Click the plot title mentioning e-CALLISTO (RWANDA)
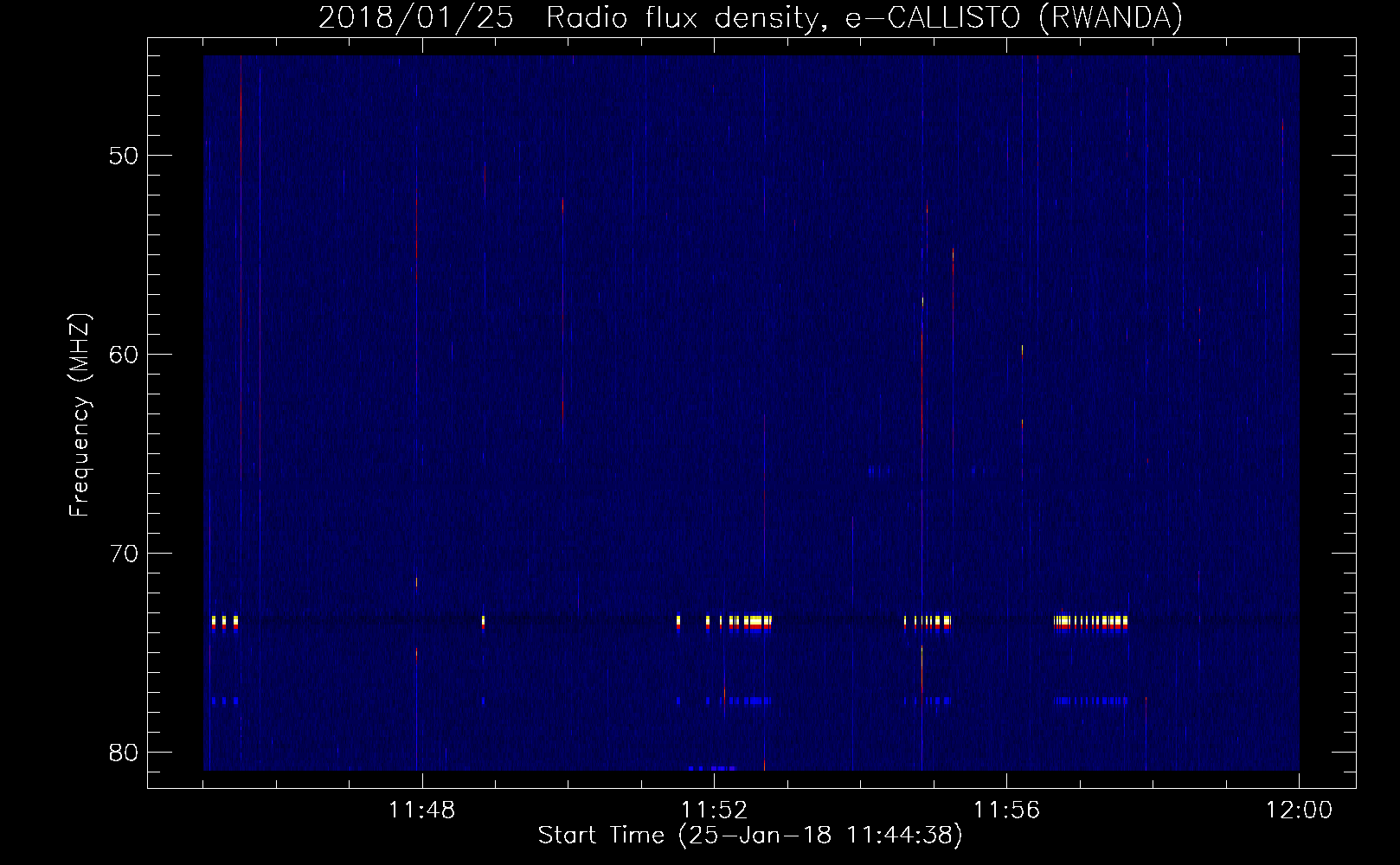Image resolution: width=1400 pixels, height=865 pixels. pyautogui.click(x=750, y=18)
